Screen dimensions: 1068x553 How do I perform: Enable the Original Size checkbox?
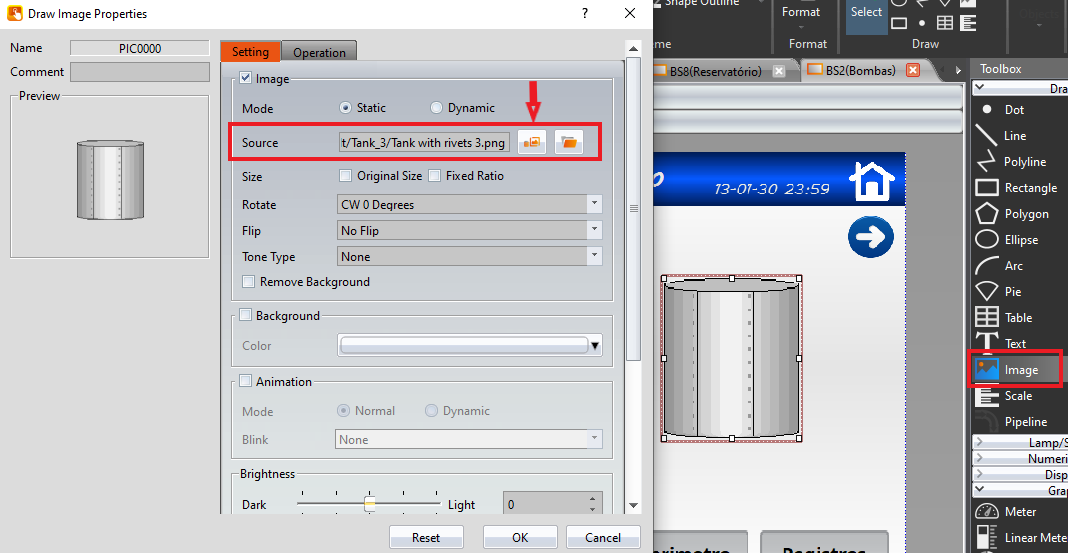click(x=346, y=176)
